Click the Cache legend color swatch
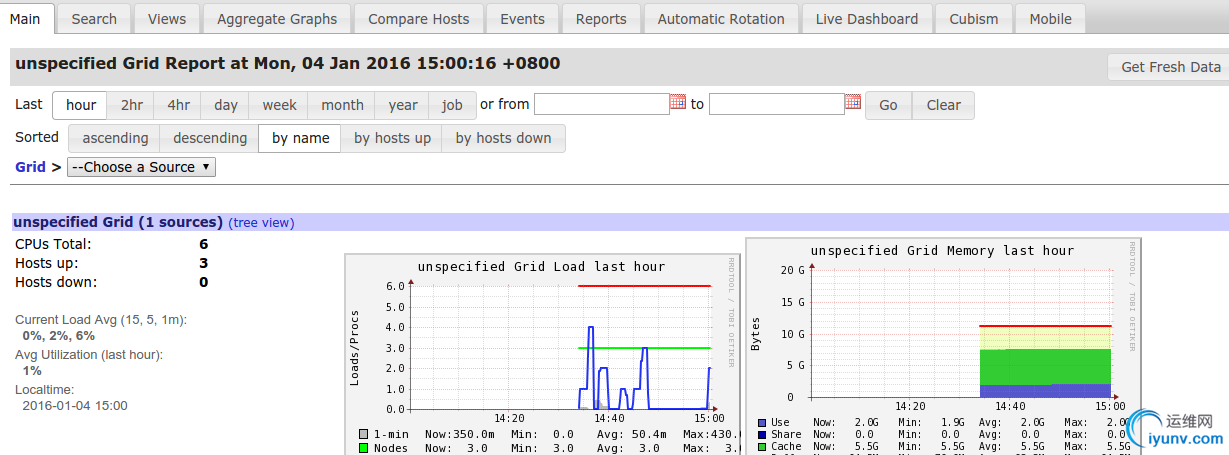This screenshot has height=455, width=1229. (763, 446)
